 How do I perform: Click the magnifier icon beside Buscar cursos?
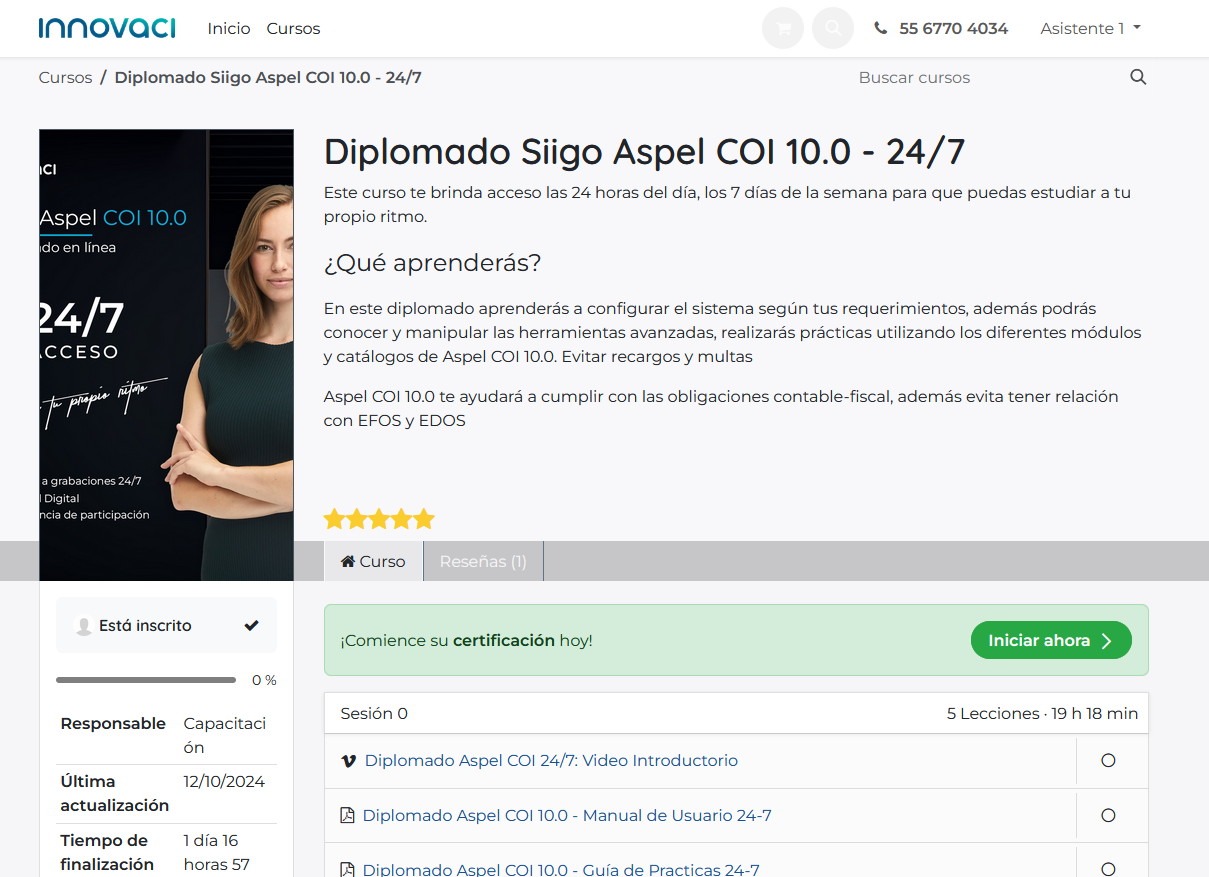[1137, 77]
